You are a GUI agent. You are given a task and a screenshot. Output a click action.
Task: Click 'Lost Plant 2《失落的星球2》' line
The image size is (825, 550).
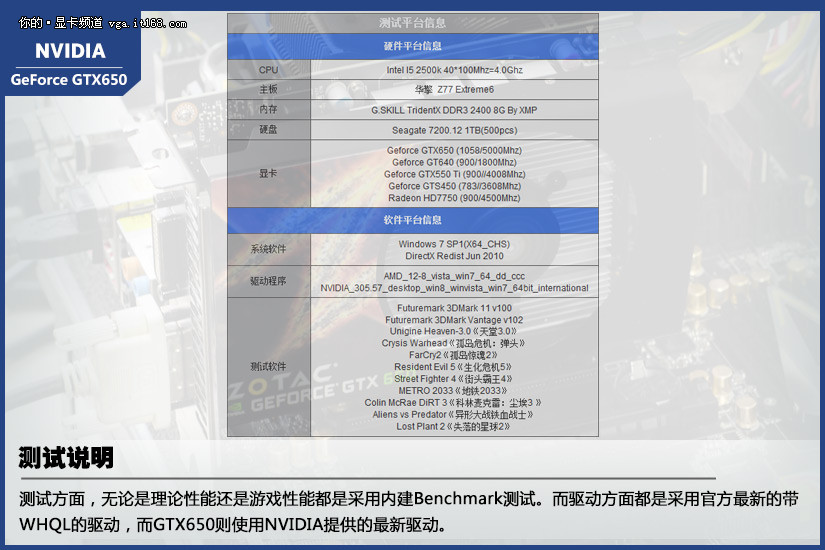coord(453,426)
